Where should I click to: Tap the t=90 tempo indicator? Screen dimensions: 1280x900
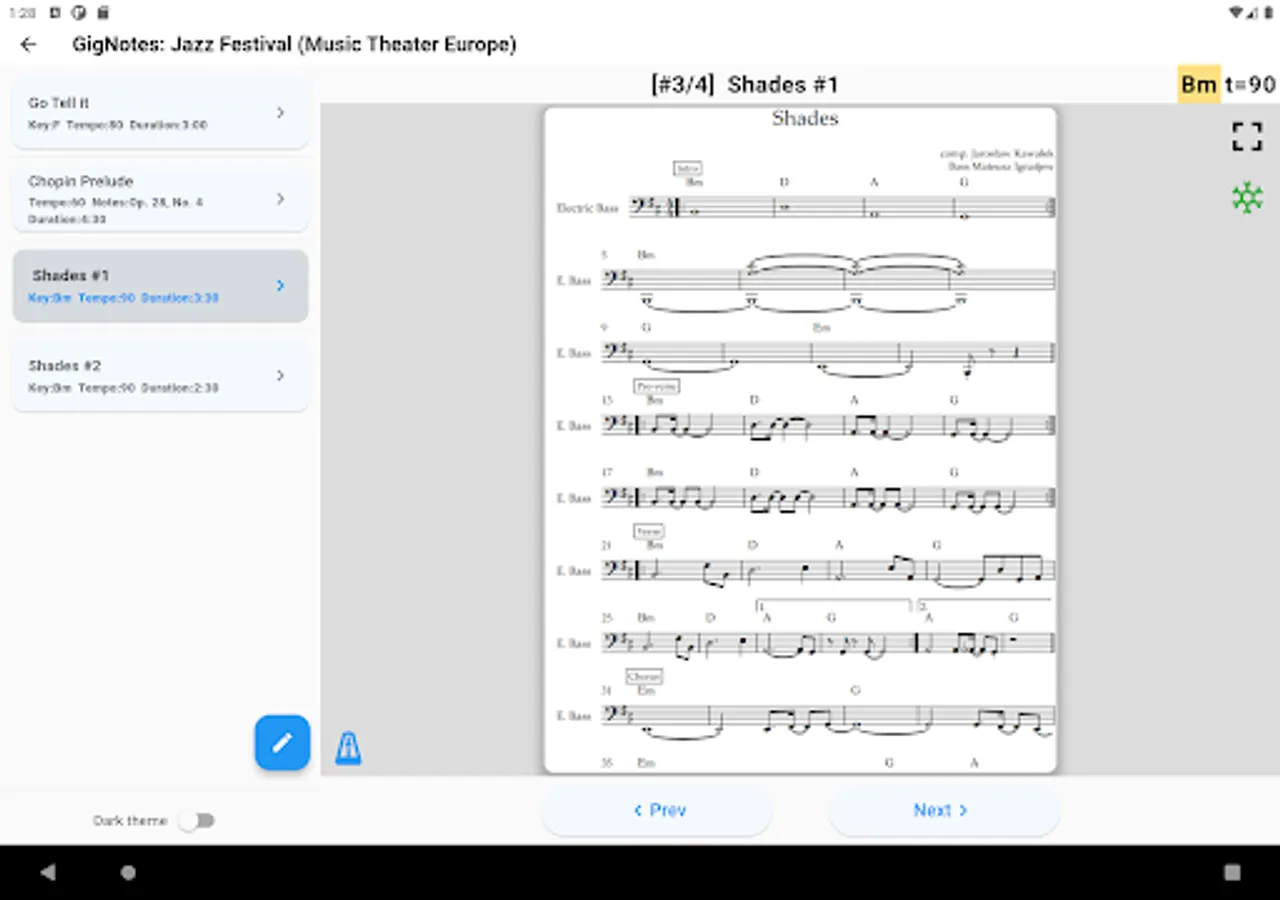pos(1250,85)
